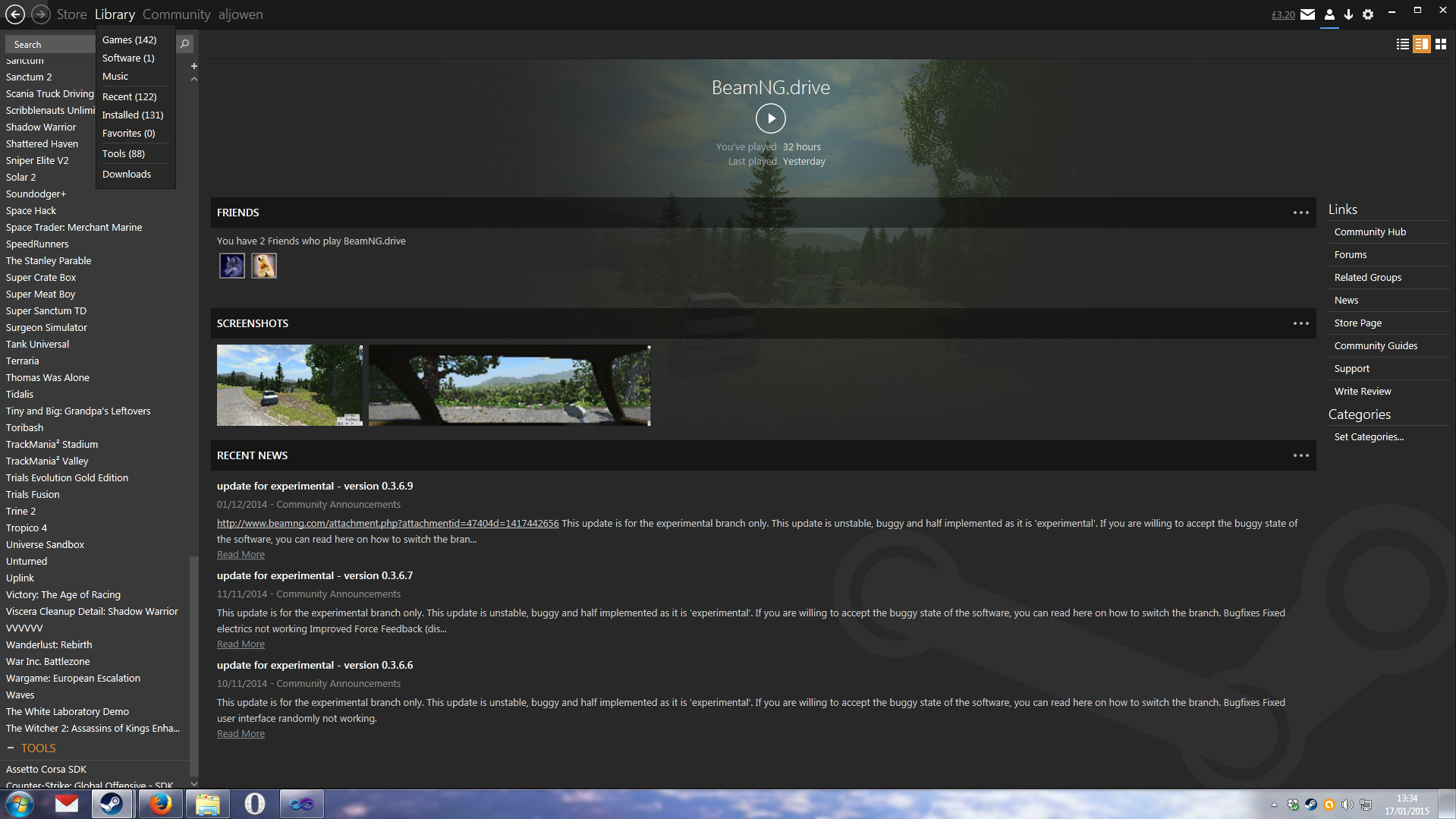
Task: Select Installed (131) from Library menu
Action: [x=133, y=115]
